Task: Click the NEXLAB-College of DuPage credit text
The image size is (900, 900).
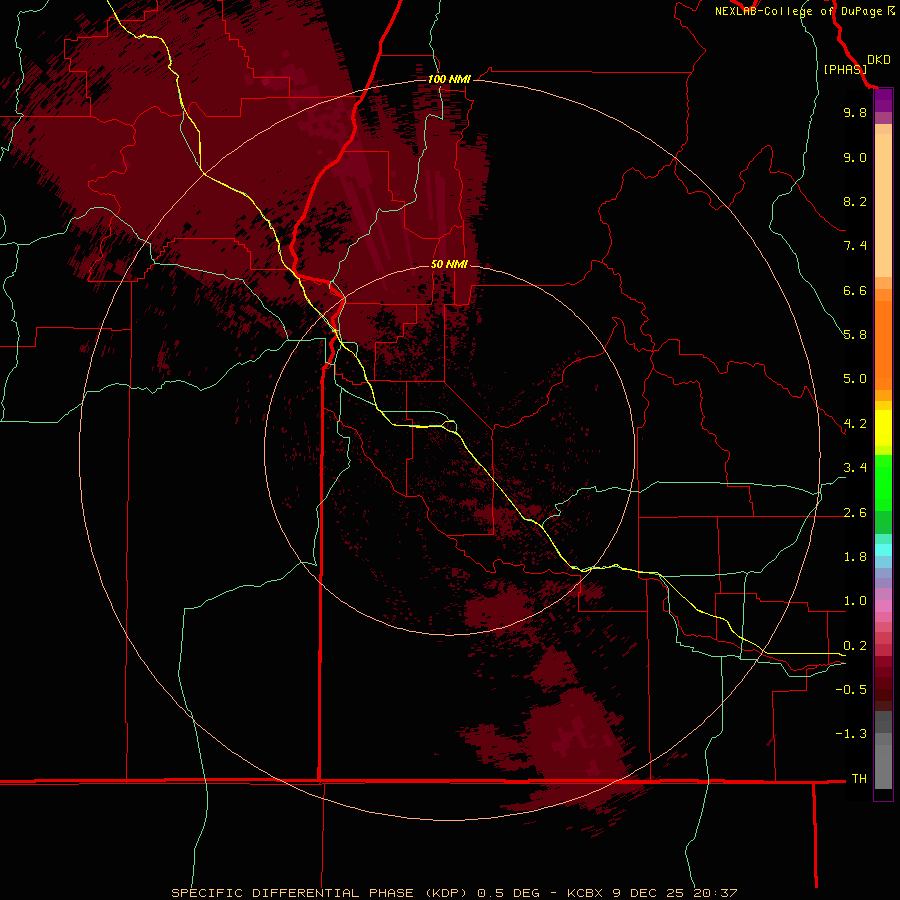Action: coord(799,11)
